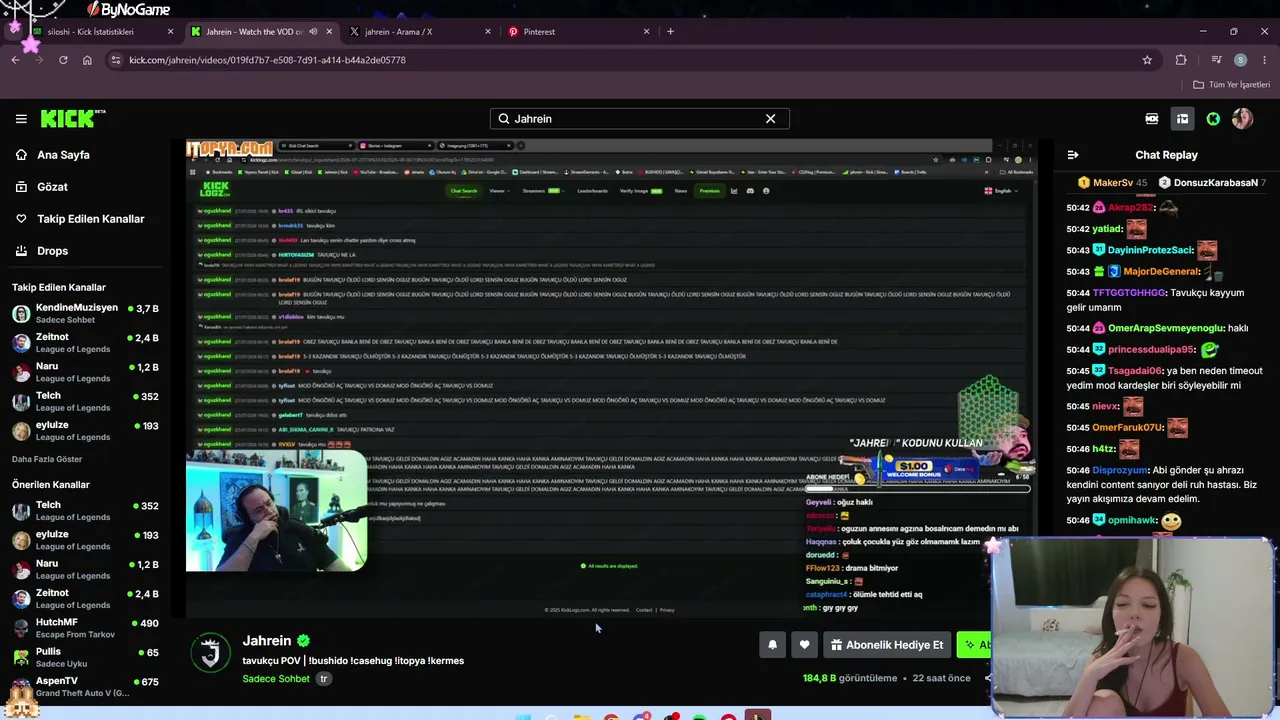Click the kick.com URL in address bar
This screenshot has height=720, width=1280.
[x=267, y=60]
